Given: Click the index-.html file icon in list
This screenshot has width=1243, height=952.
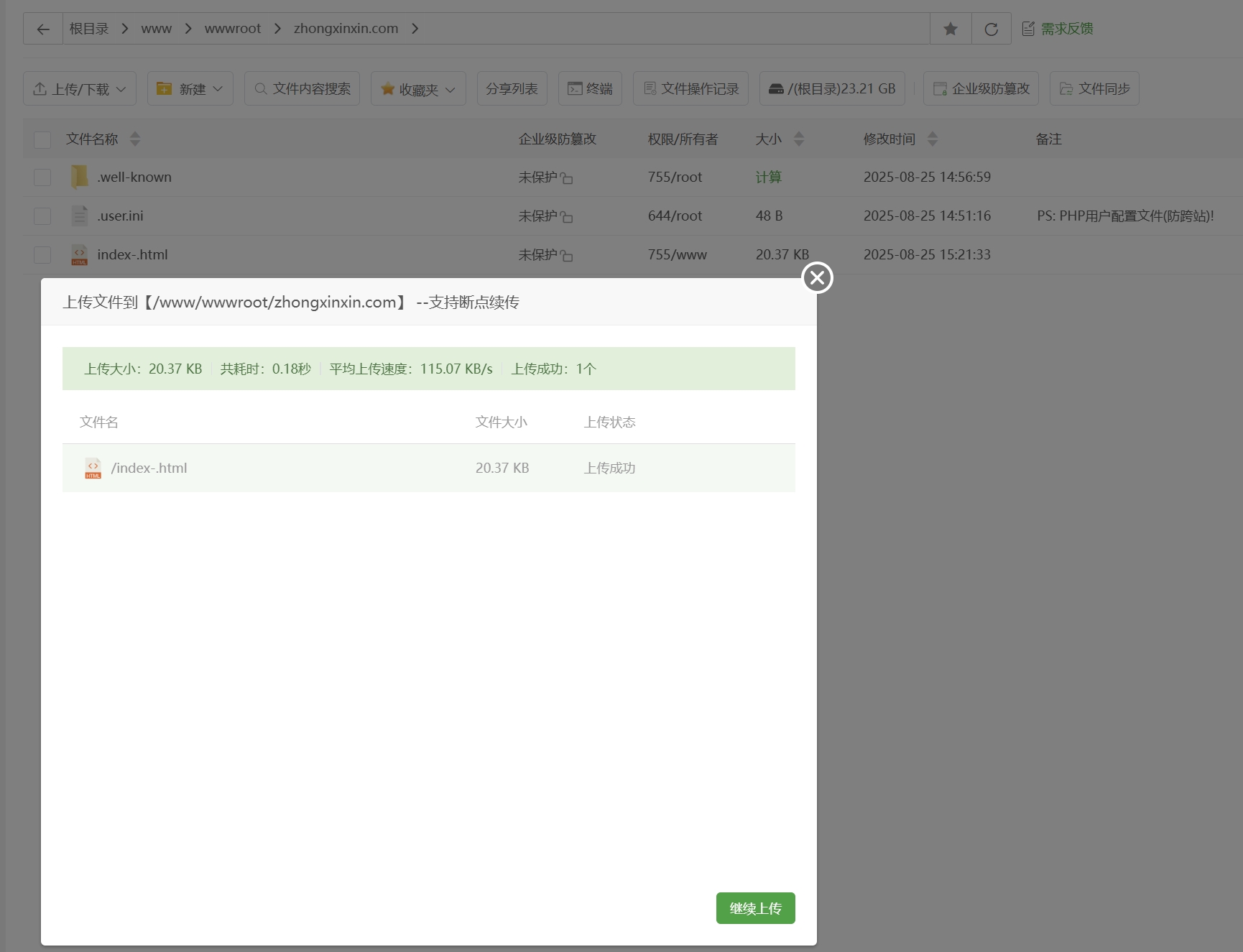Looking at the screenshot, I should point(80,254).
